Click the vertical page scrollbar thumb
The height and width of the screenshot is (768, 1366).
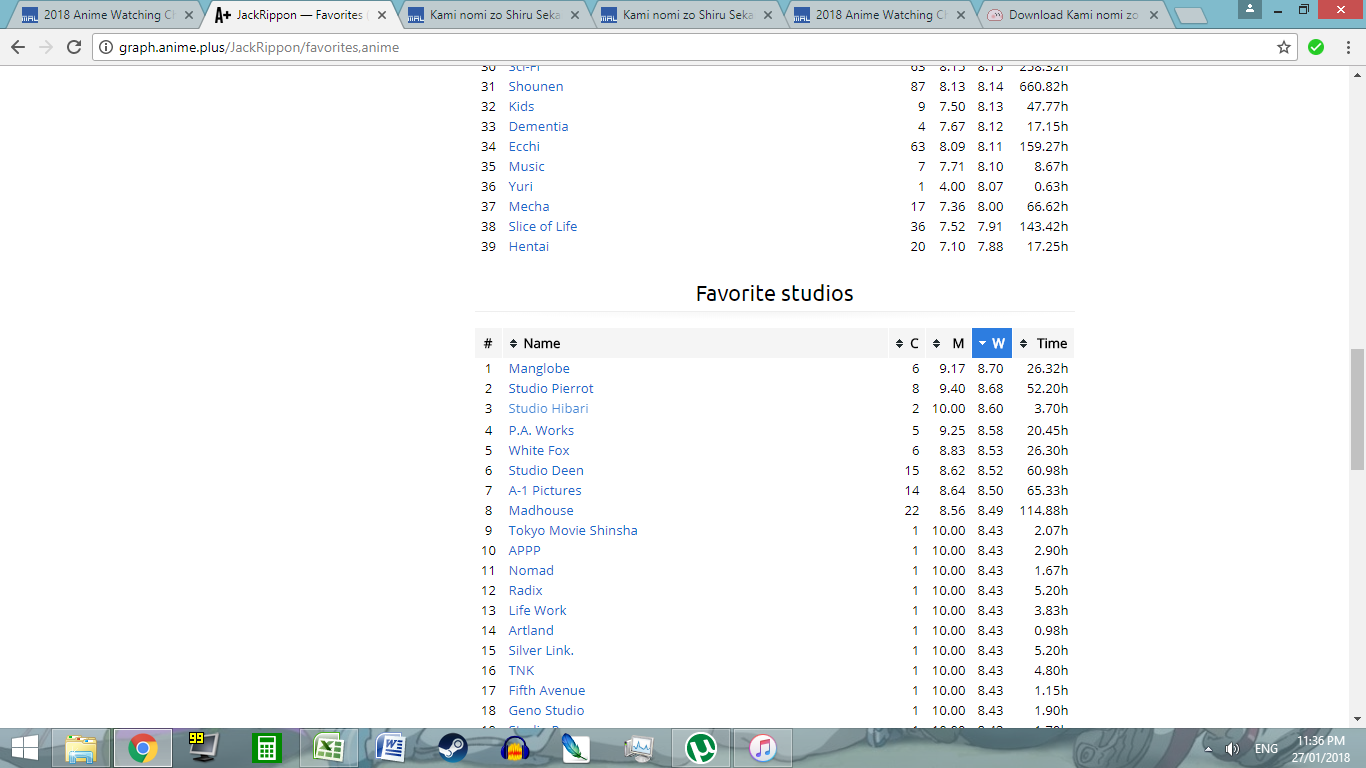click(x=1357, y=410)
